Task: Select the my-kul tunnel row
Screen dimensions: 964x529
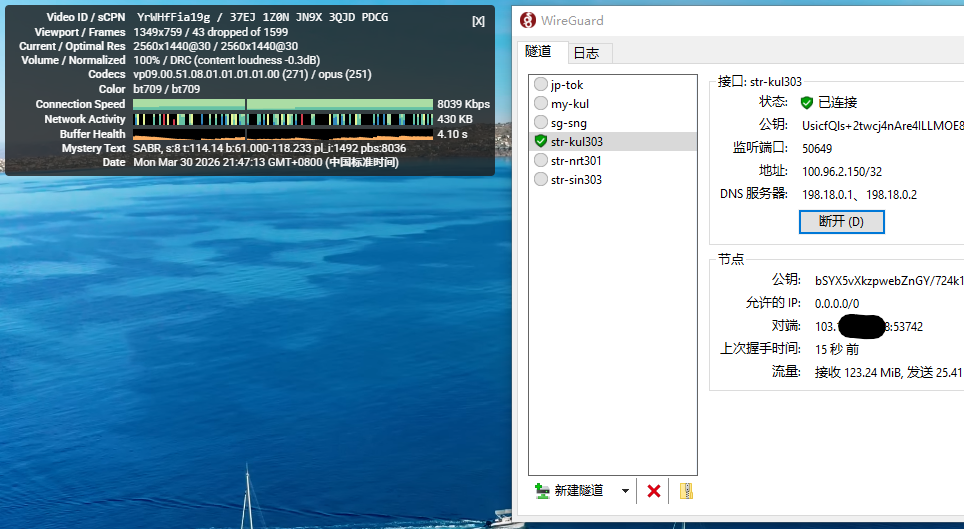Action: click(613, 103)
